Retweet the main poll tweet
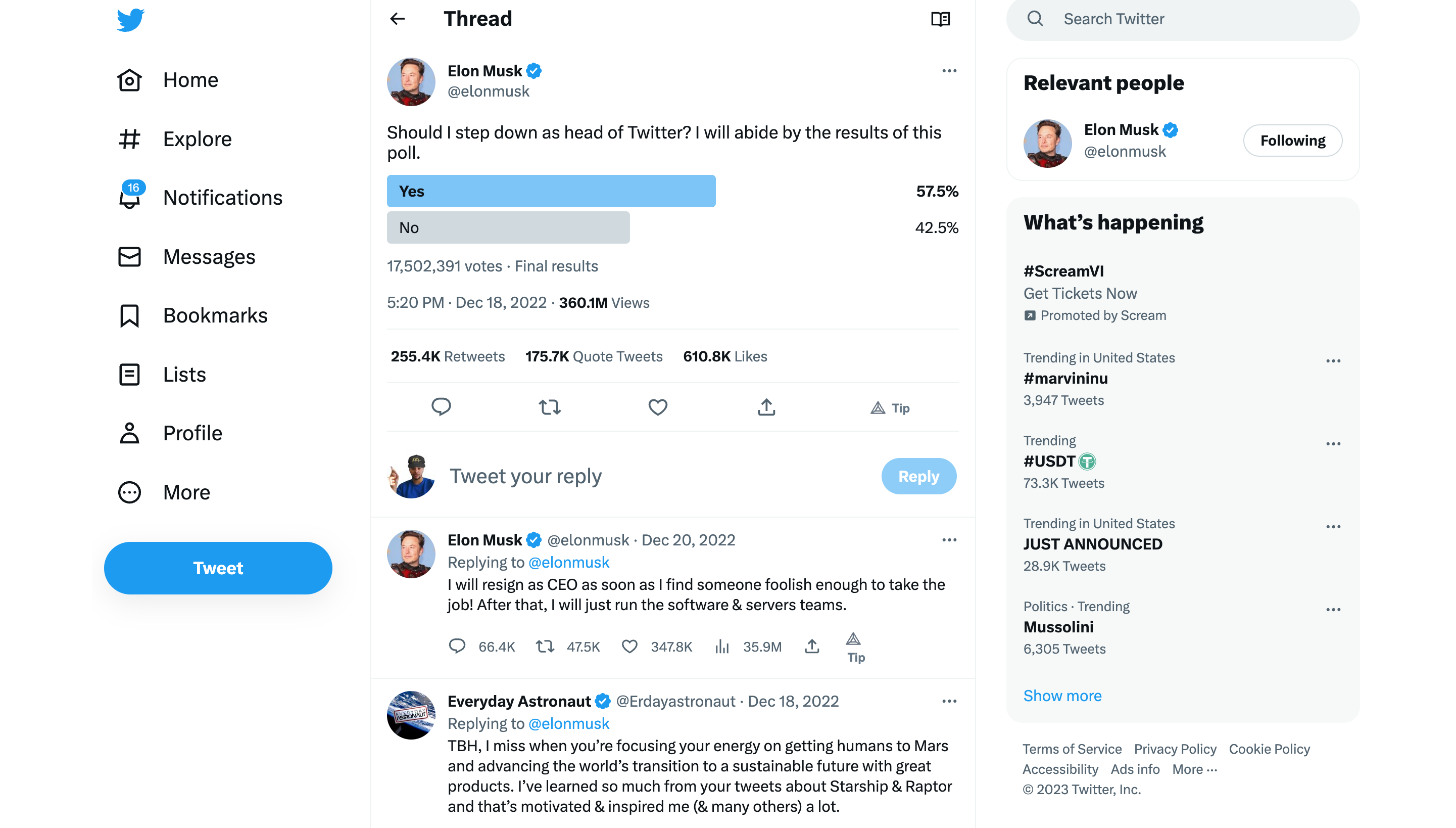The width and height of the screenshot is (1456, 828). click(550, 407)
